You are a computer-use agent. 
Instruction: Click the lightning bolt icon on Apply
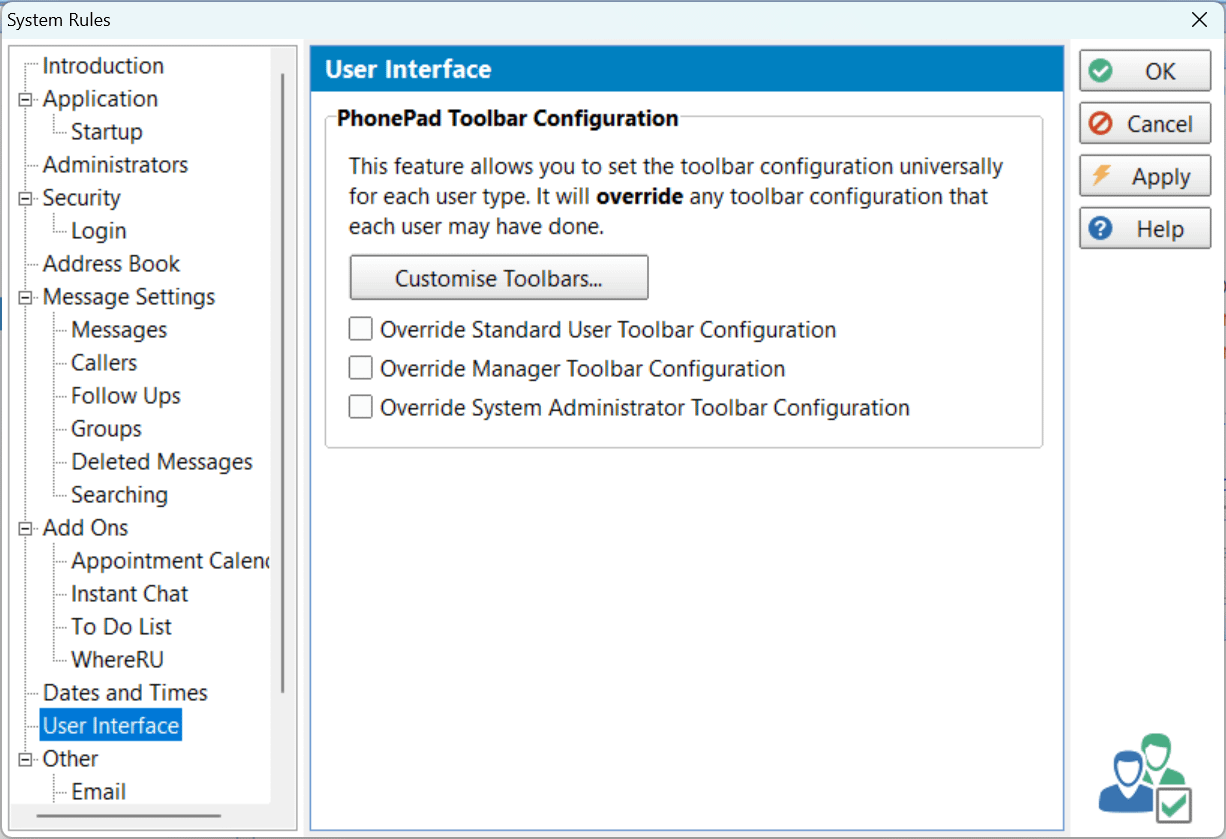pyautogui.click(x=1101, y=176)
